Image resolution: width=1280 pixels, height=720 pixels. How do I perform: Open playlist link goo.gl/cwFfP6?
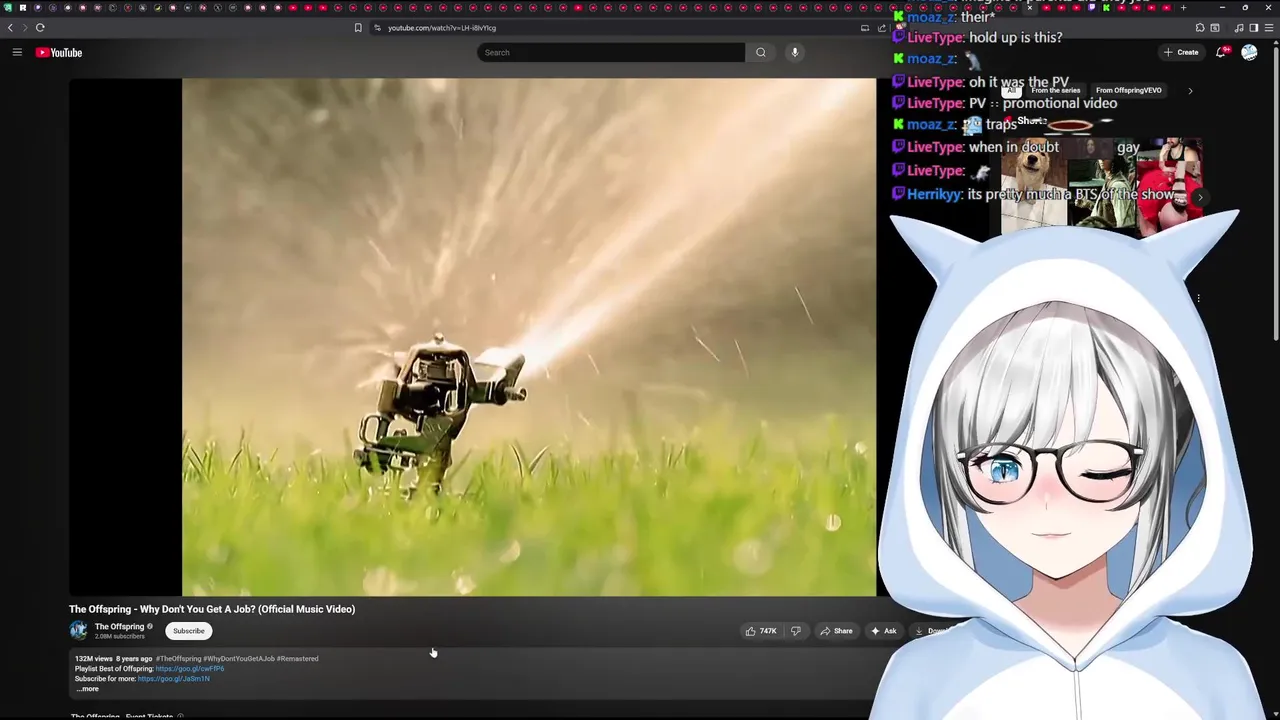coord(190,669)
